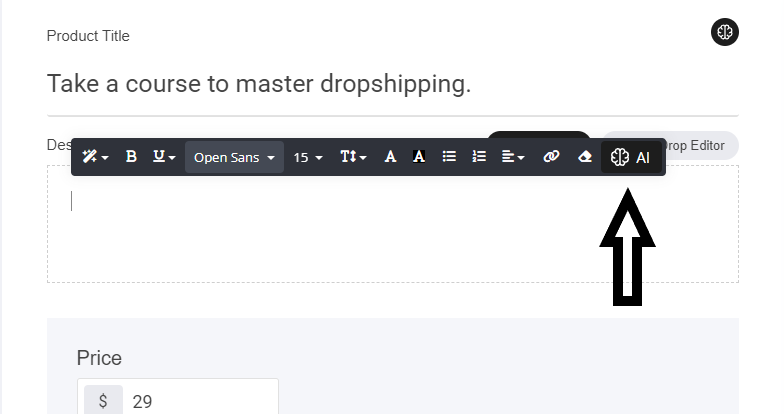Image resolution: width=784 pixels, height=414 pixels.
Task: Insert a hyperlink with the link icon
Action: tap(551, 157)
